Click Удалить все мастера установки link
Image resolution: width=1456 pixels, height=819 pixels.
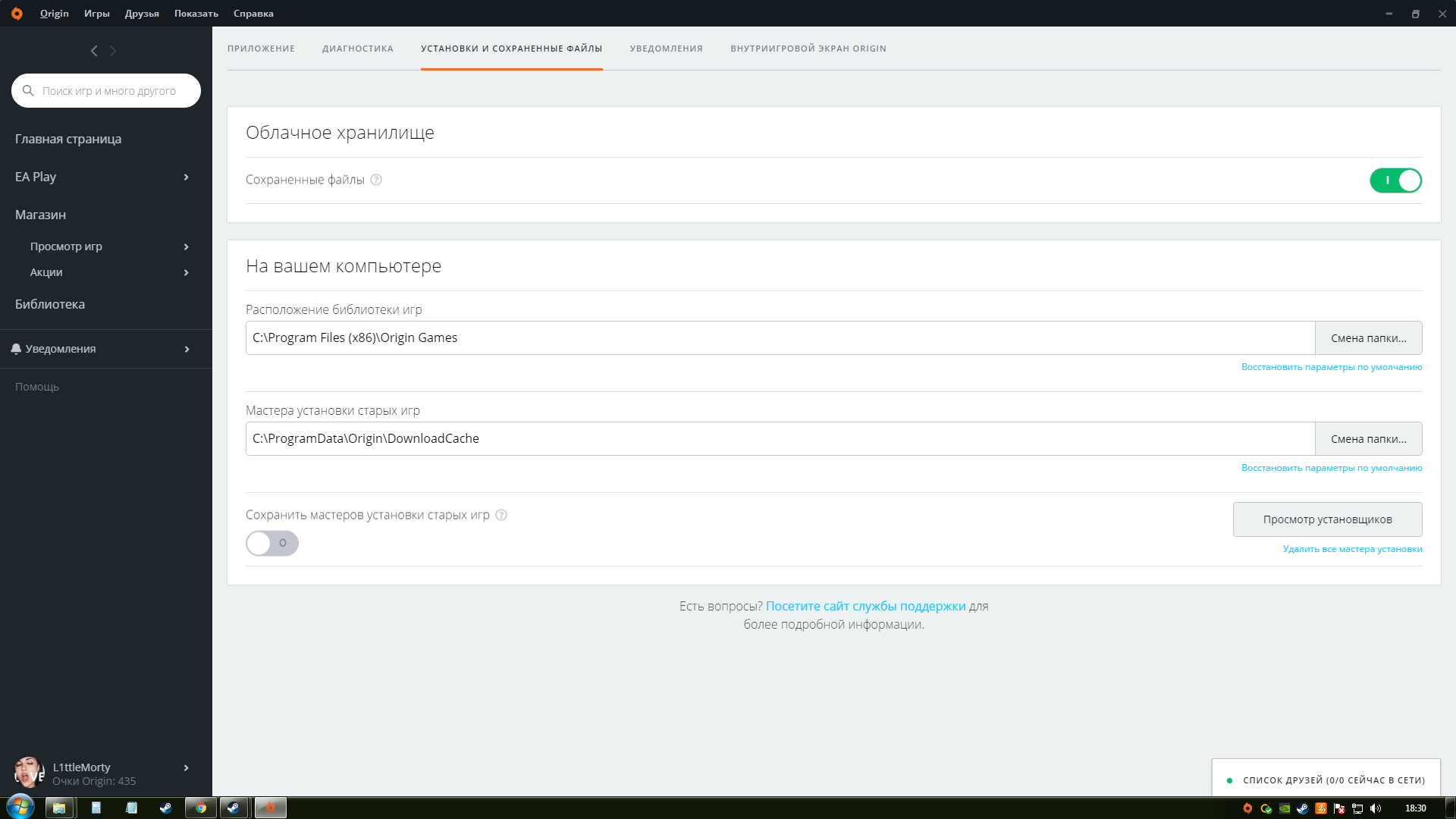tap(1352, 549)
